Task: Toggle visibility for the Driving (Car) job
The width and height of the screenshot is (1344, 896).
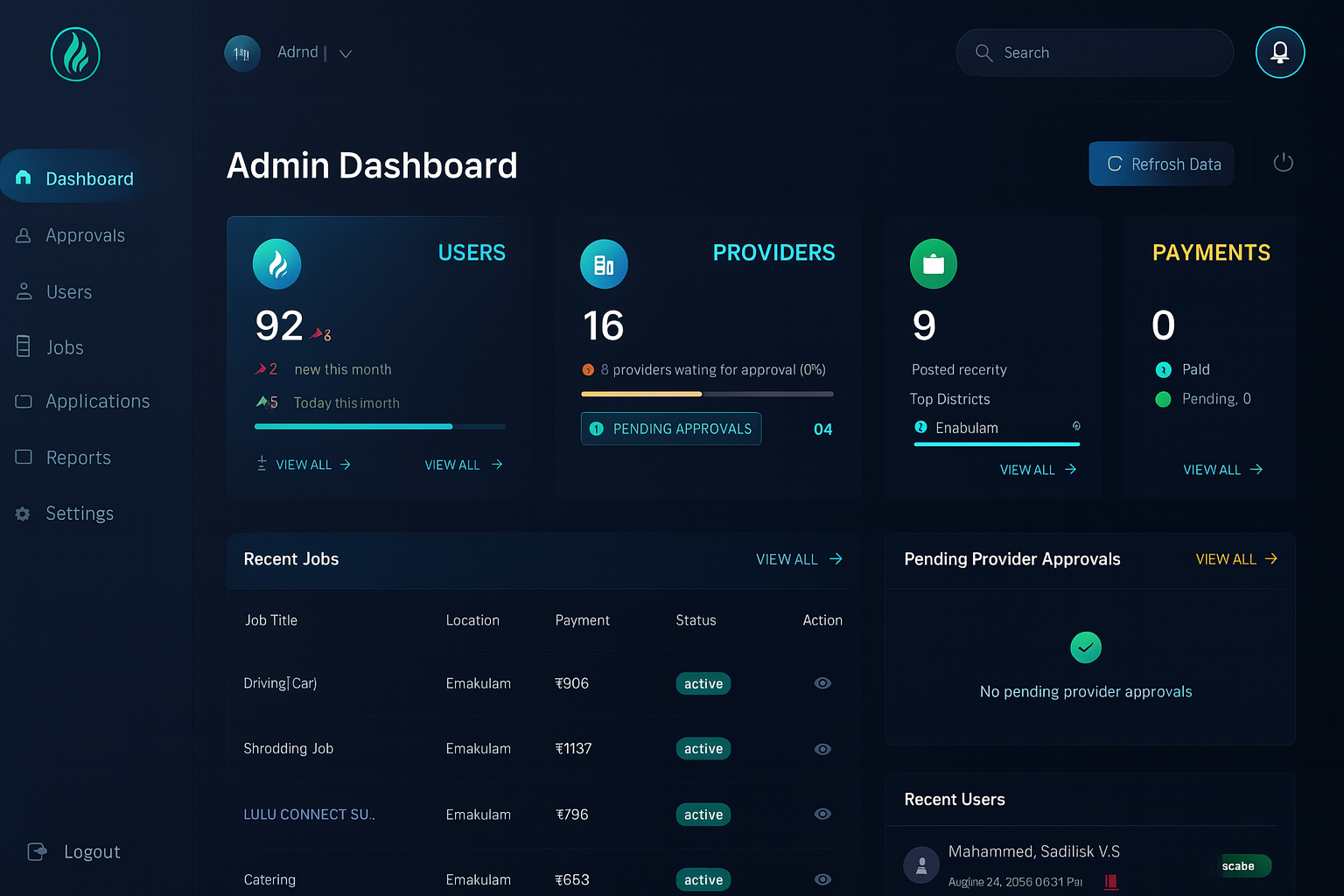Action: click(x=822, y=683)
